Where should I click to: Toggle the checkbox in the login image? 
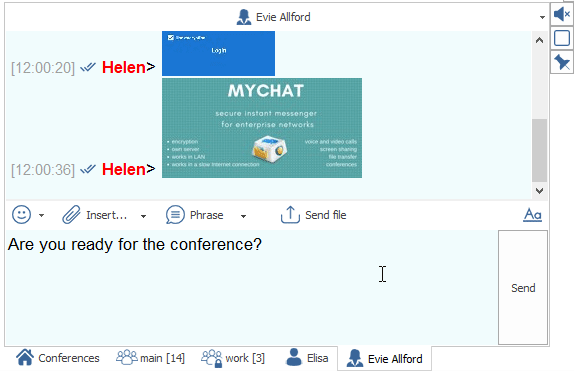[x=171, y=37]
